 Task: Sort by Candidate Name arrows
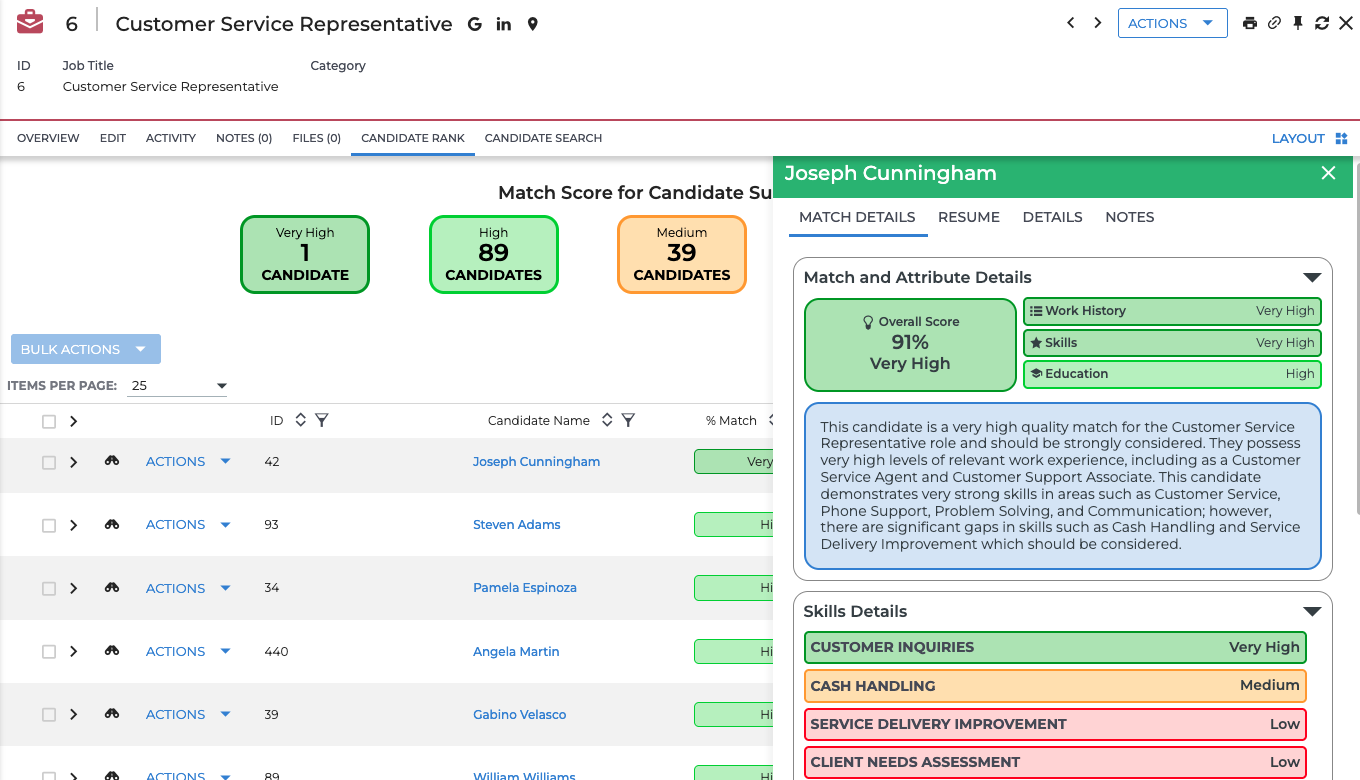606,421
